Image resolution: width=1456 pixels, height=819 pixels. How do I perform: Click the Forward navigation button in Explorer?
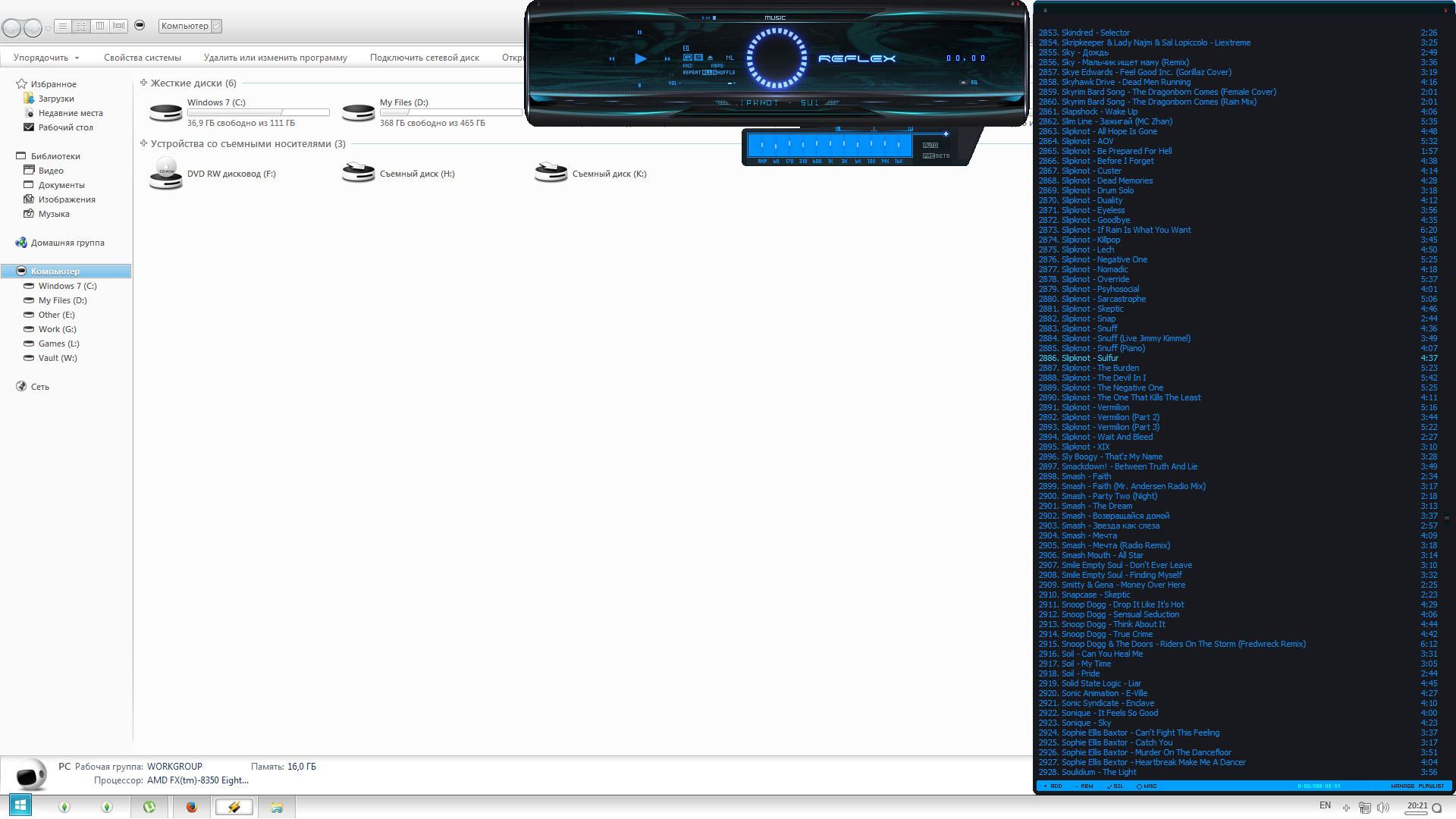(x=33, y=28)
